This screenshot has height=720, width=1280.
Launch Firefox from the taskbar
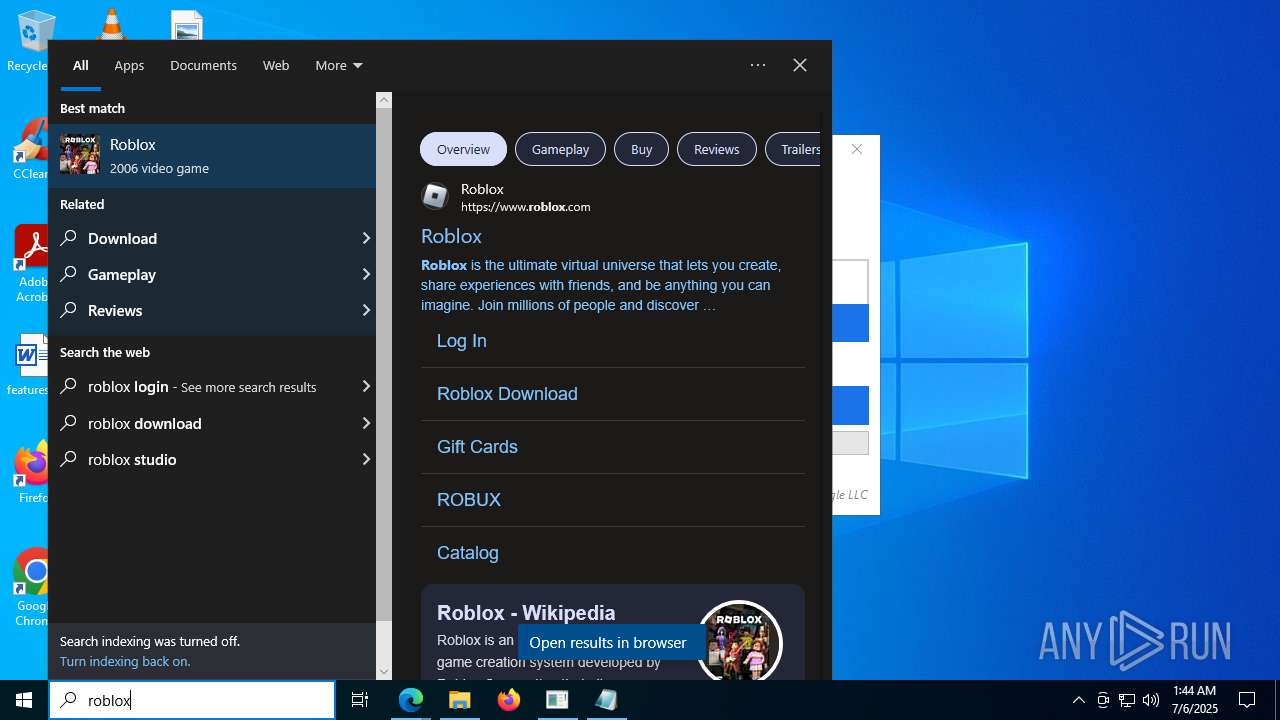point(509,700)
